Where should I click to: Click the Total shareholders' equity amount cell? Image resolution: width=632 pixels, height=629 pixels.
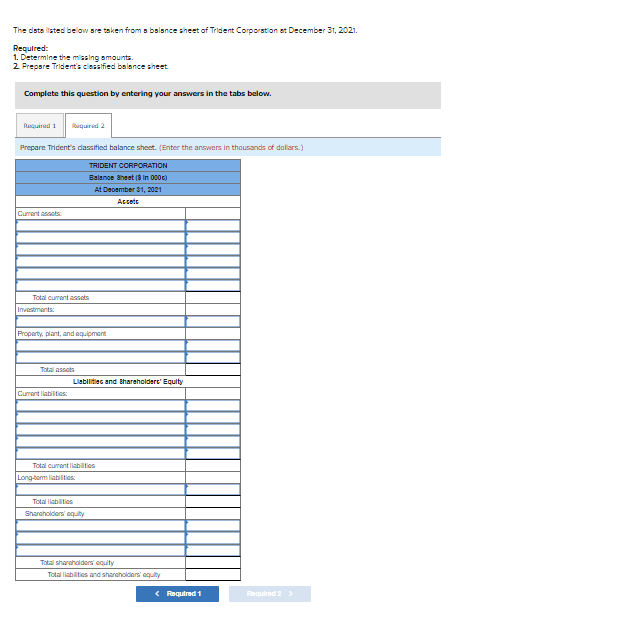pyautogui.click(x=213, y=563)
